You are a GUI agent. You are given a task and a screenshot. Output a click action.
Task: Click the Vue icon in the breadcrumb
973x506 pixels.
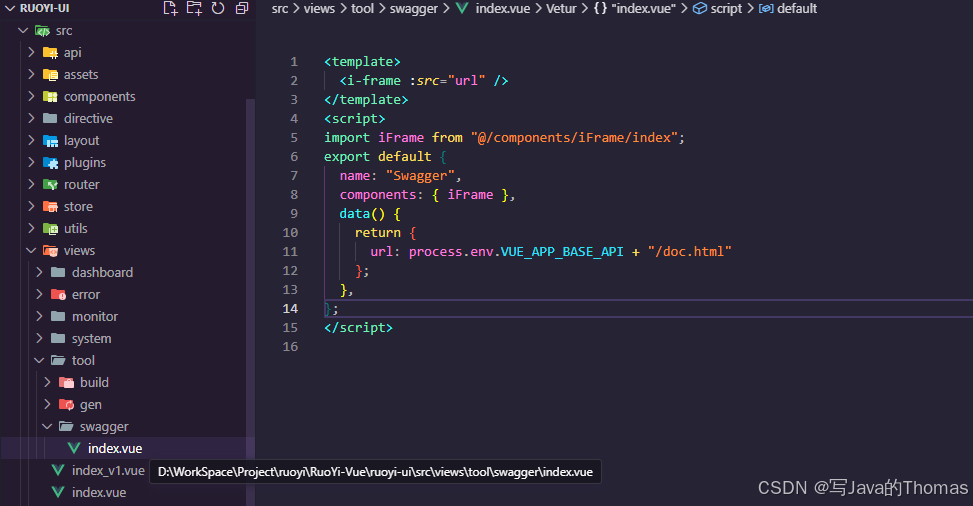(462, 9)
